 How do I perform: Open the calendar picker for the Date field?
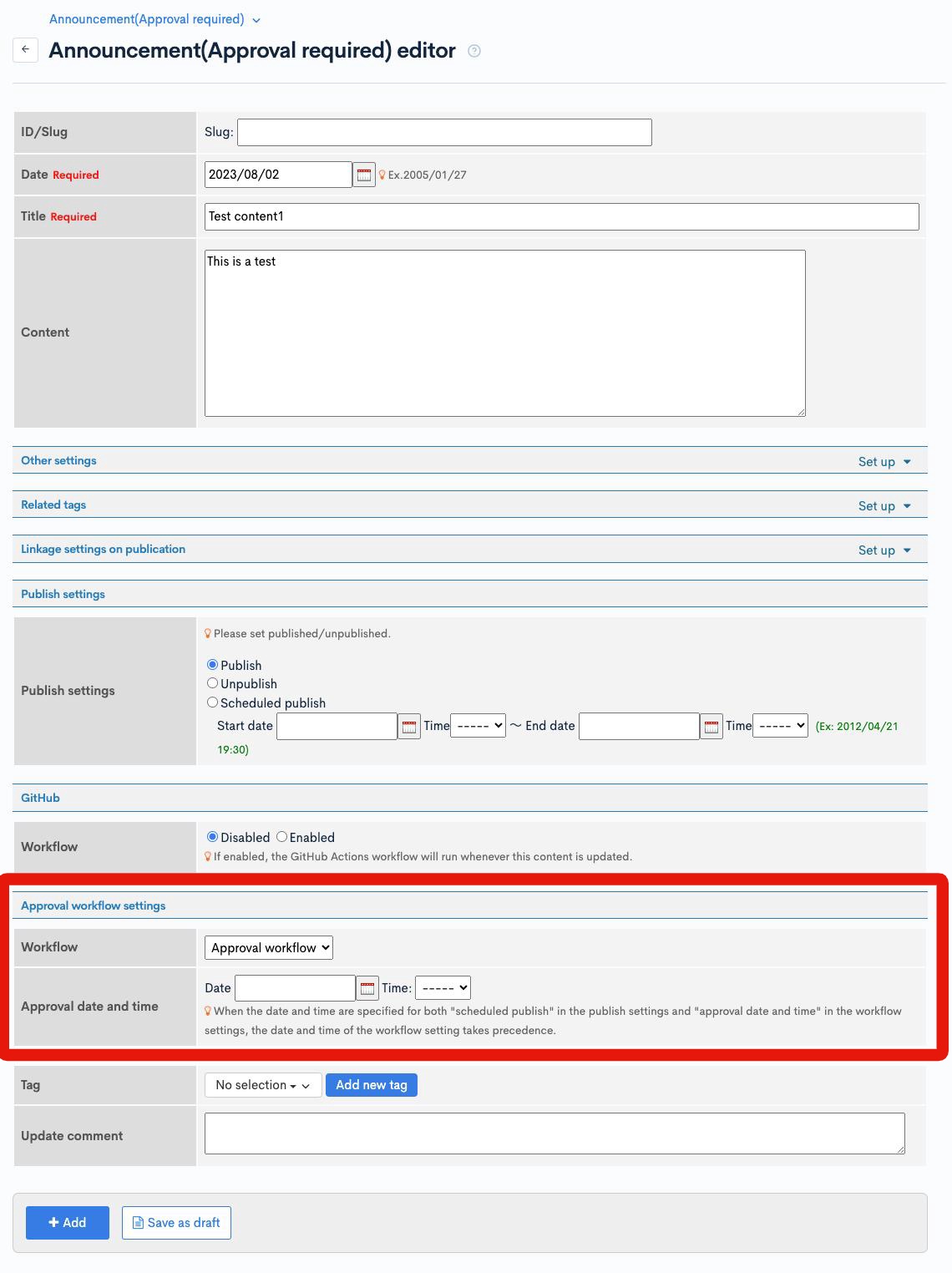(x=363, y=175)
